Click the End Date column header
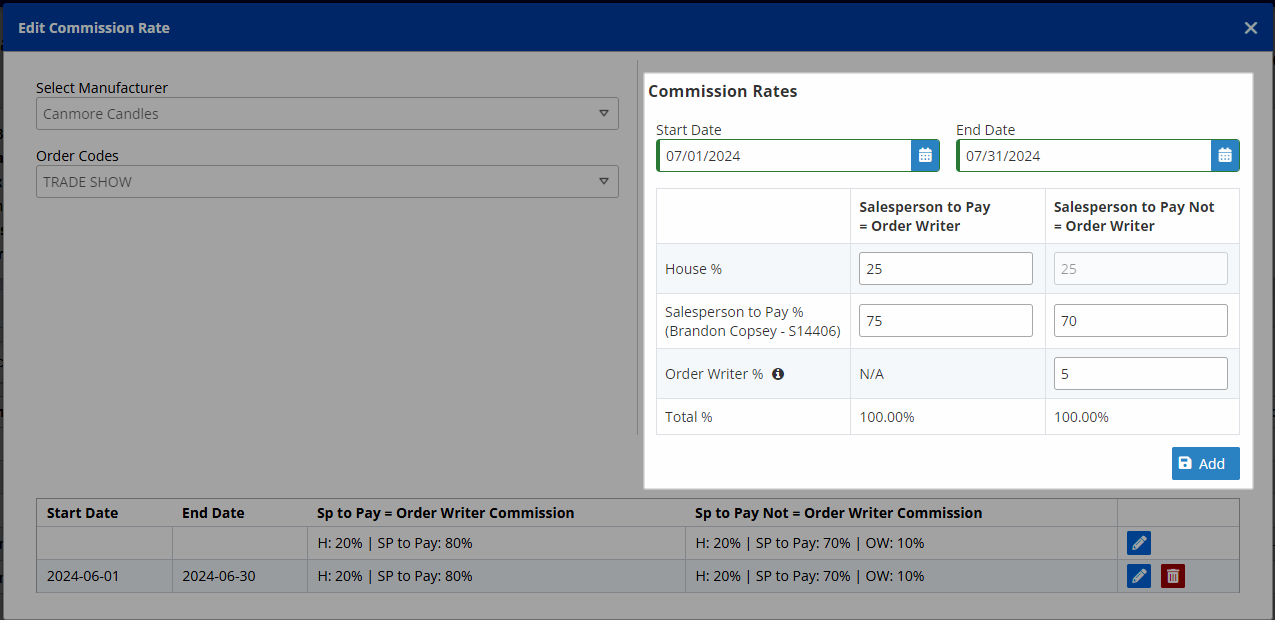Screen dimensions: 1275x620 click(213, 513)
